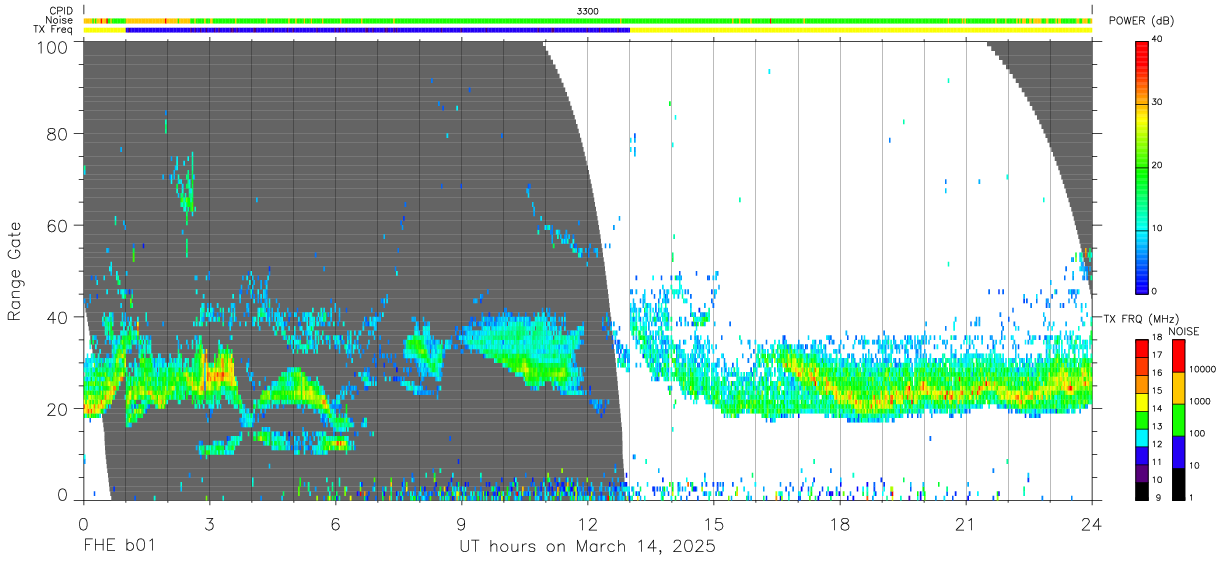
Task: Click the 20 tick on Range Gate axis
Action: [x=57, y=409]
